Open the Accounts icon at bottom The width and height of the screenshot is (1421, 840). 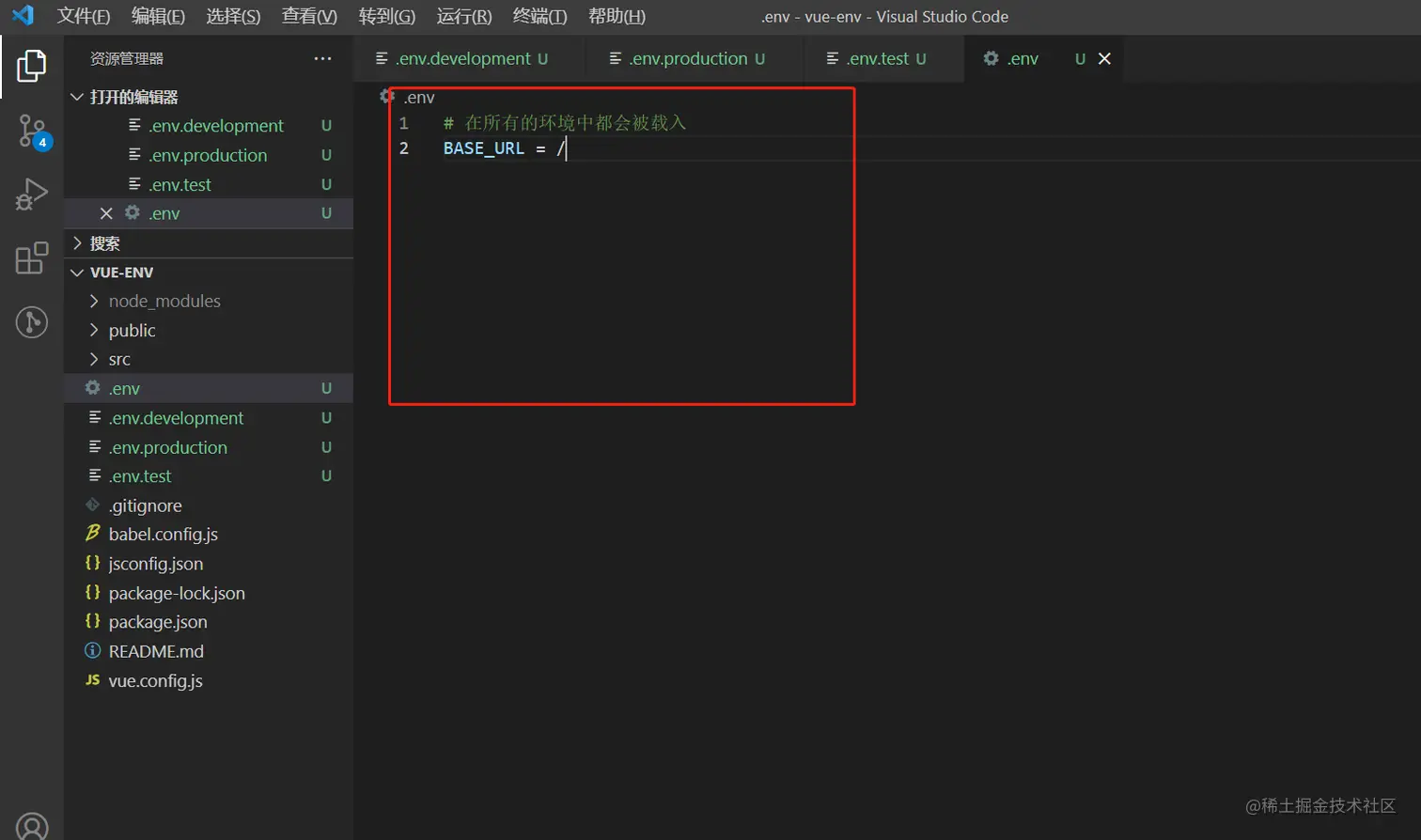32,826
